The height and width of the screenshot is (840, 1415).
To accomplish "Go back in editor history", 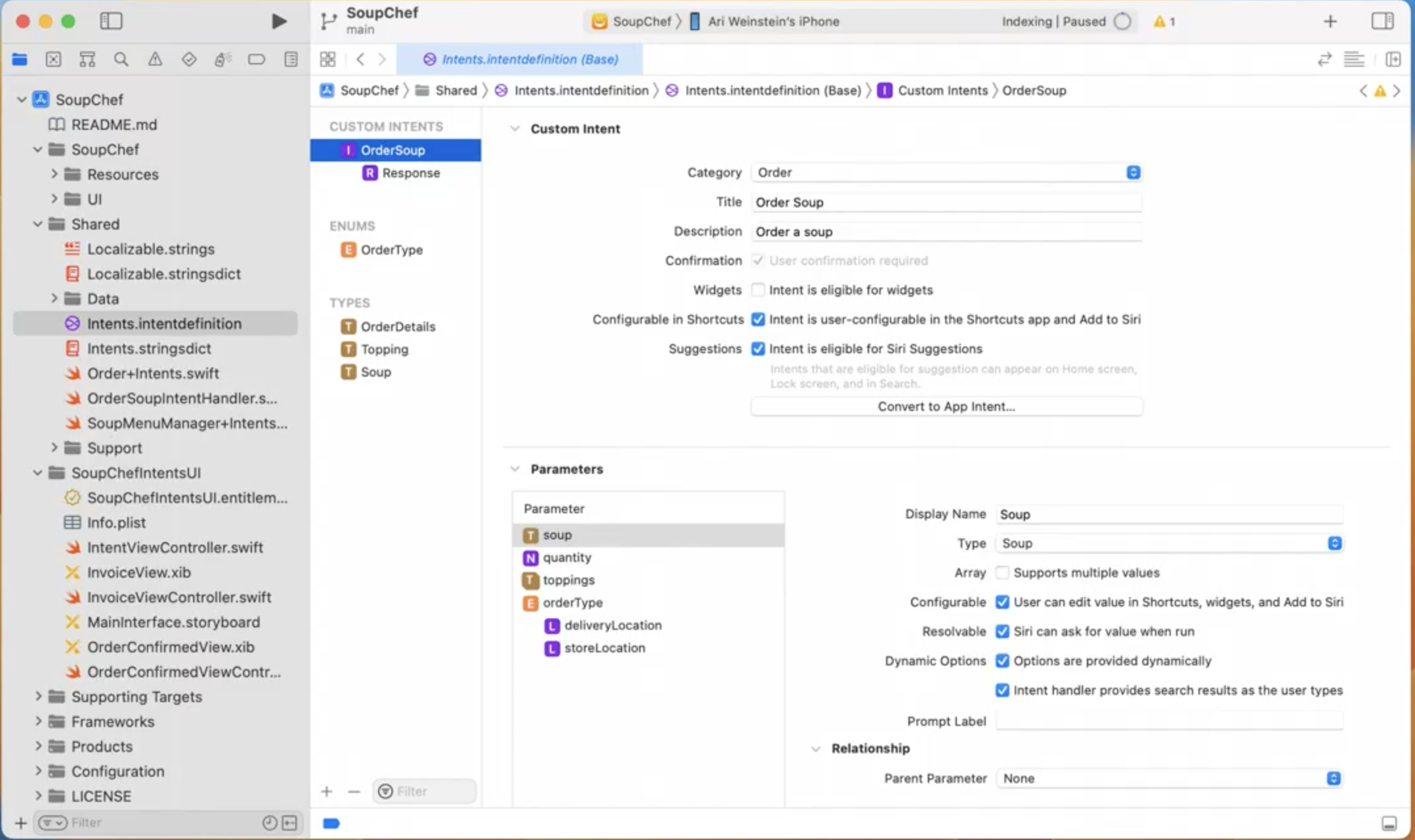I will (360, 59).
